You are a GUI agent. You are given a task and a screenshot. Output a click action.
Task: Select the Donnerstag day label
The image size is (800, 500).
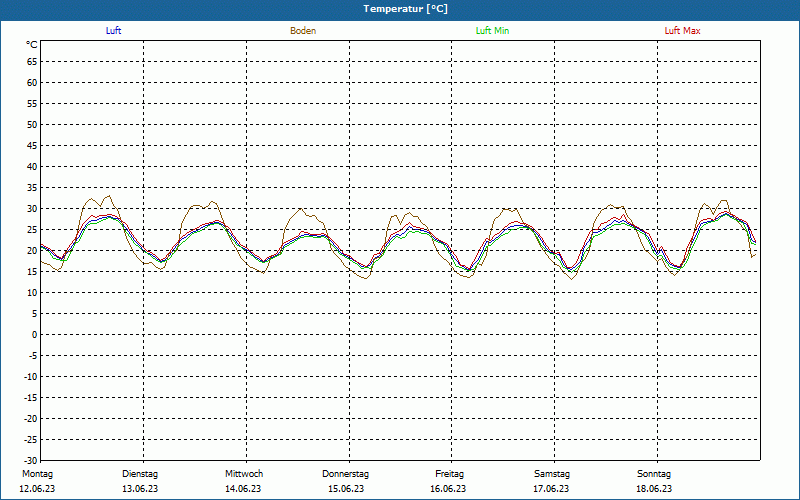coord(345,474)
